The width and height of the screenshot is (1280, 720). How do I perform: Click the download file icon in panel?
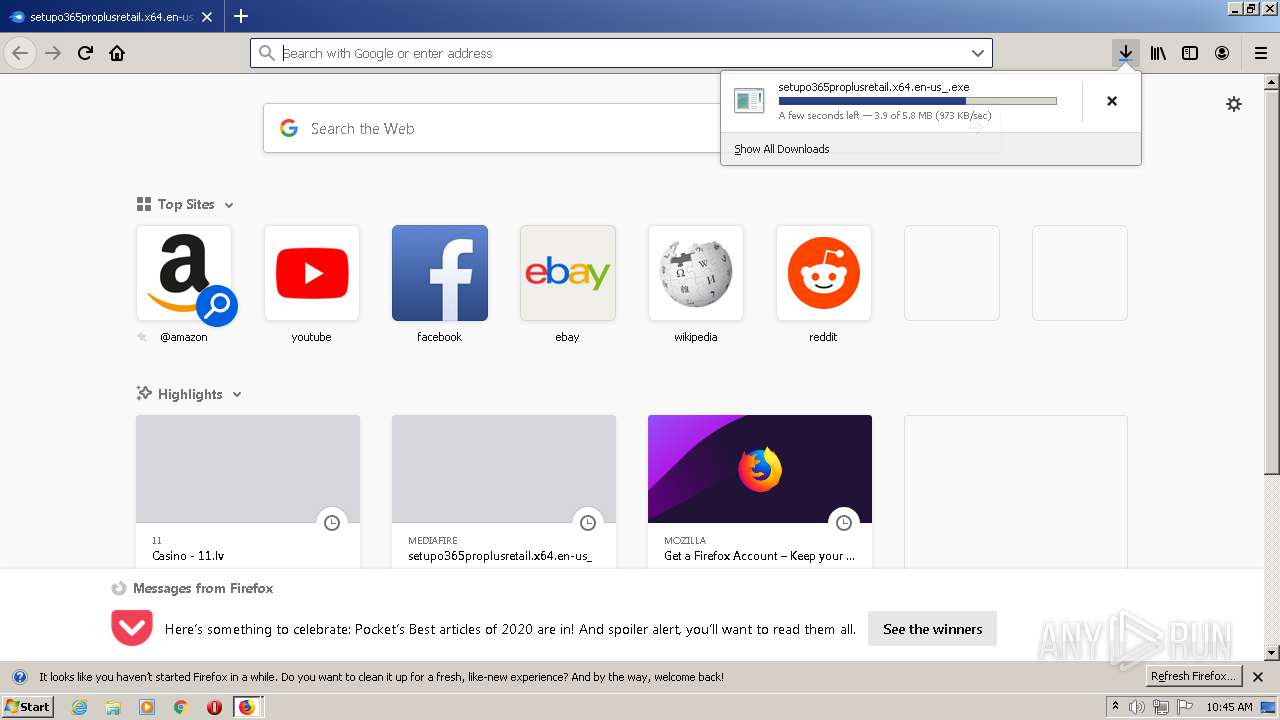749,100
